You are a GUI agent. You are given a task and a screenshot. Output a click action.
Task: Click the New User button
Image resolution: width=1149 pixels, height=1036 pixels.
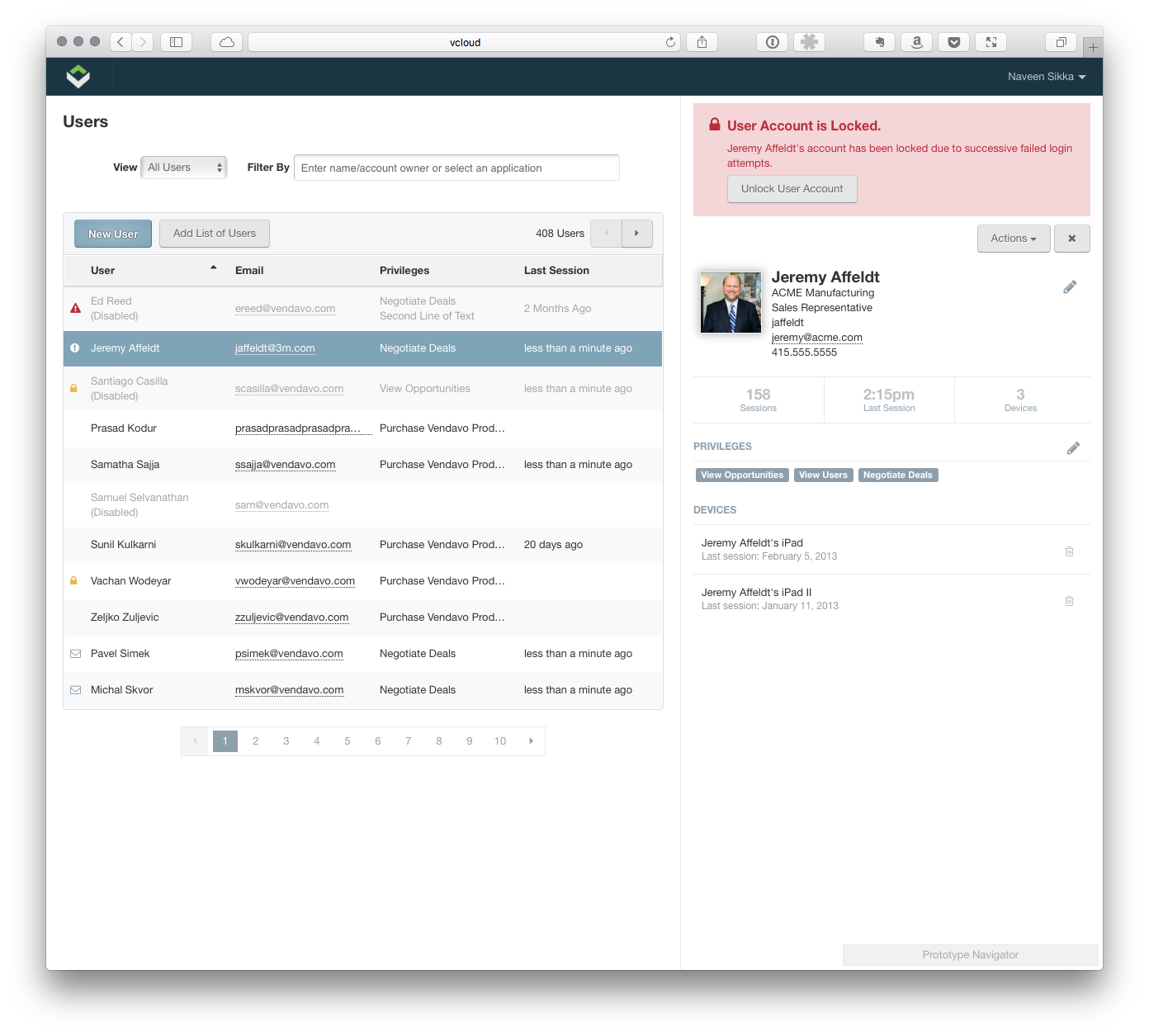click(x=113, y=234)
